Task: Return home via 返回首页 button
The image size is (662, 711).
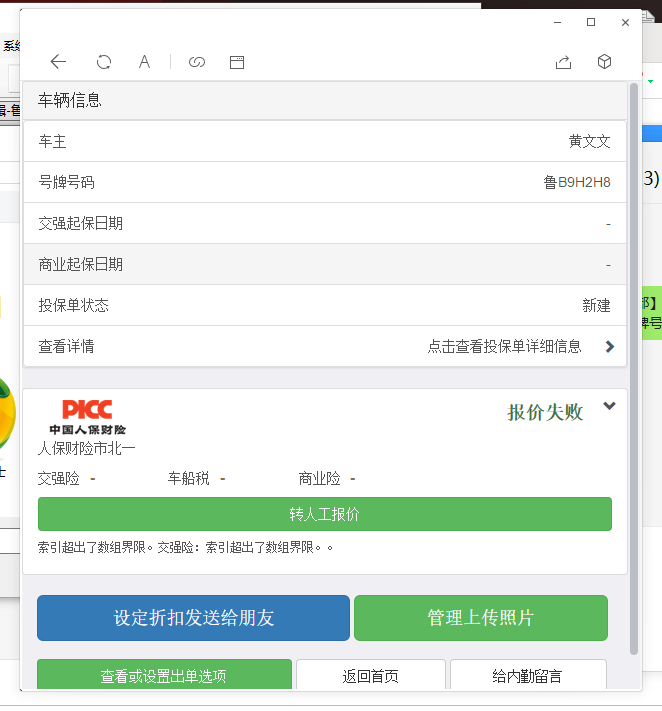Action: (x=370, y=675)
